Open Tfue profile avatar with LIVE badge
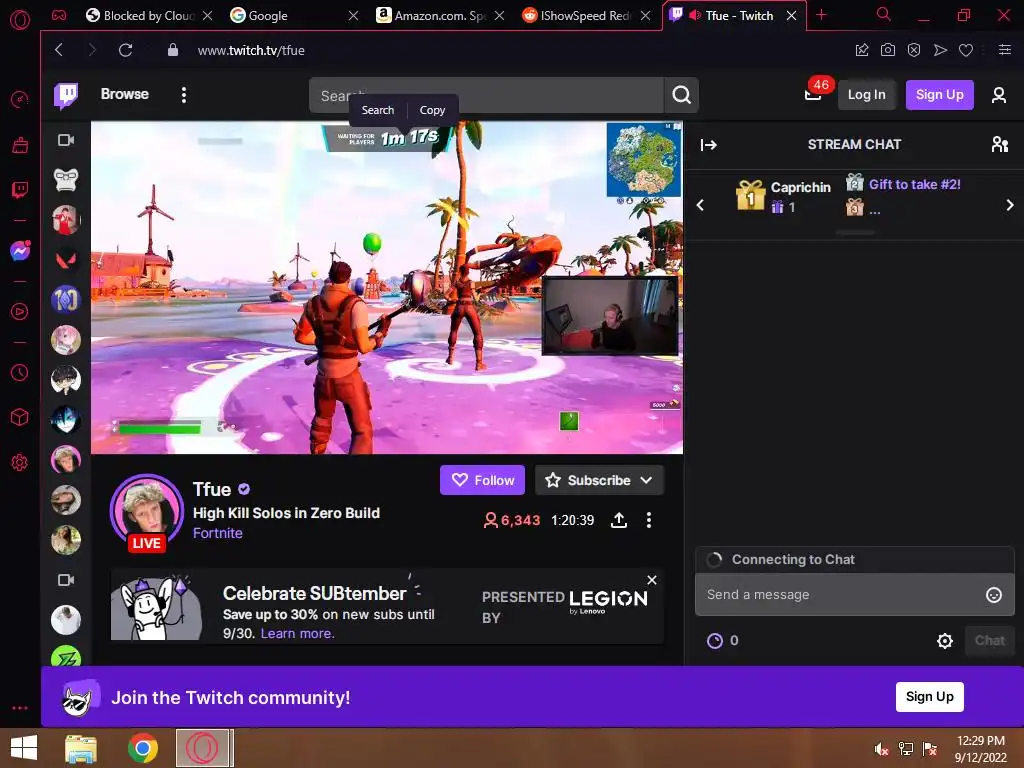The height and width of the screenshot is (768, 1024). tap(146, 513)
